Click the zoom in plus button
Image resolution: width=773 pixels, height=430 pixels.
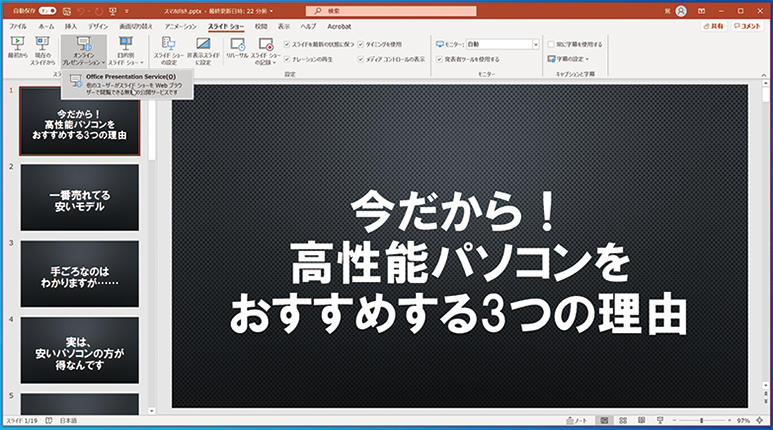730,421
